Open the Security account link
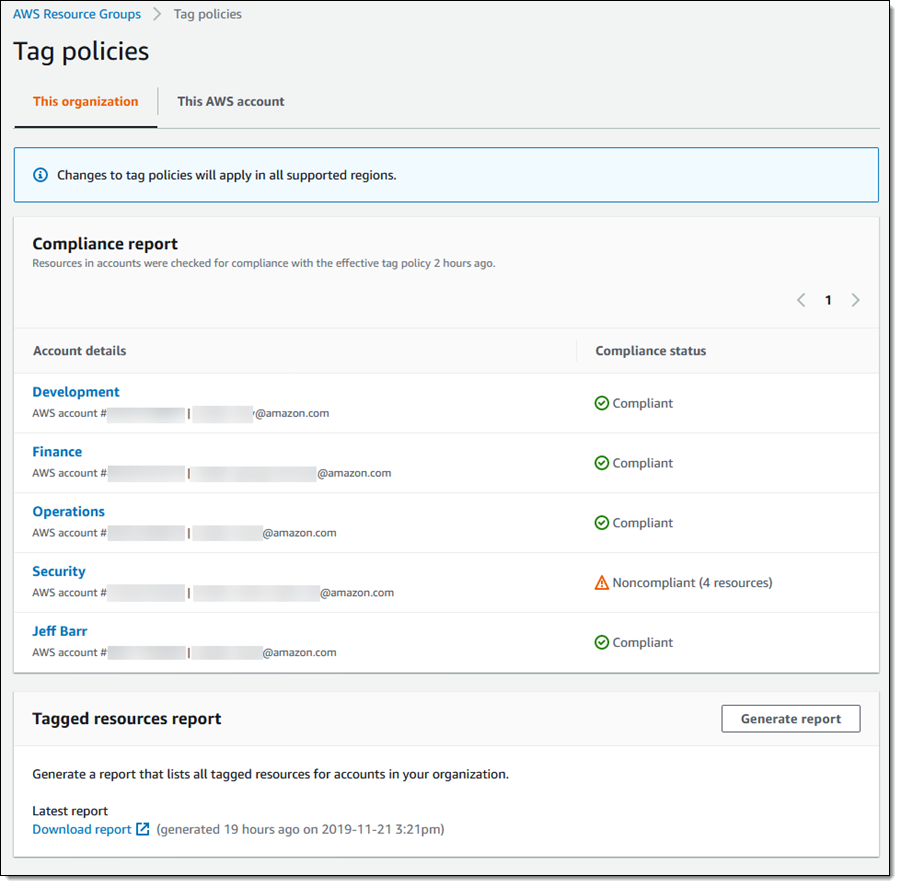Viewport: 900px width, 886px height. click(59, 572)
